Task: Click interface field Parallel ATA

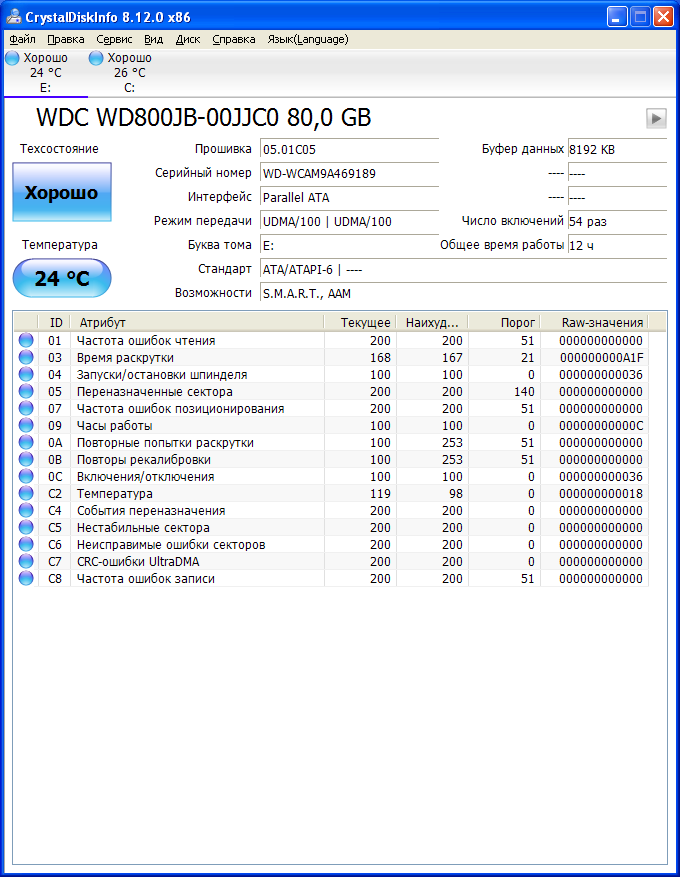Action: (349, 197)
